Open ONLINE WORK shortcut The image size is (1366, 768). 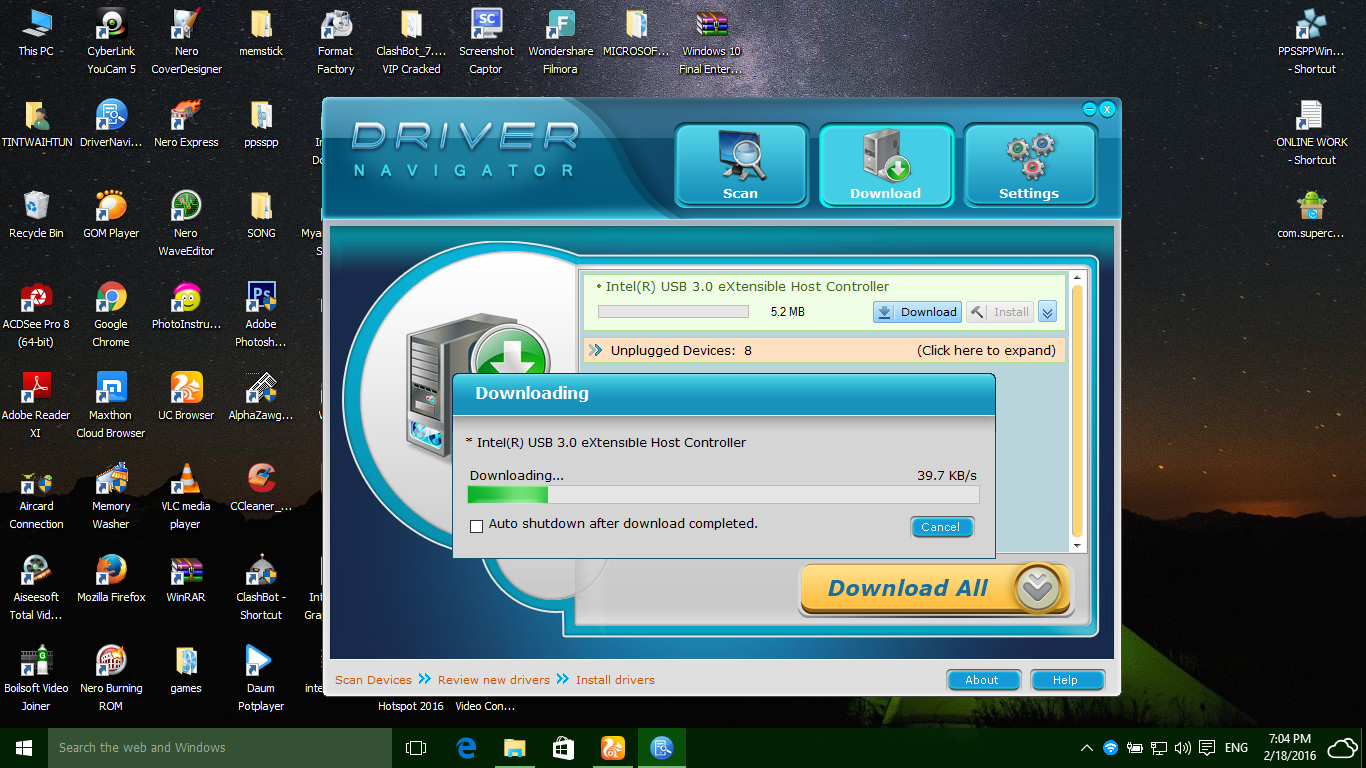click(1312, 132)
